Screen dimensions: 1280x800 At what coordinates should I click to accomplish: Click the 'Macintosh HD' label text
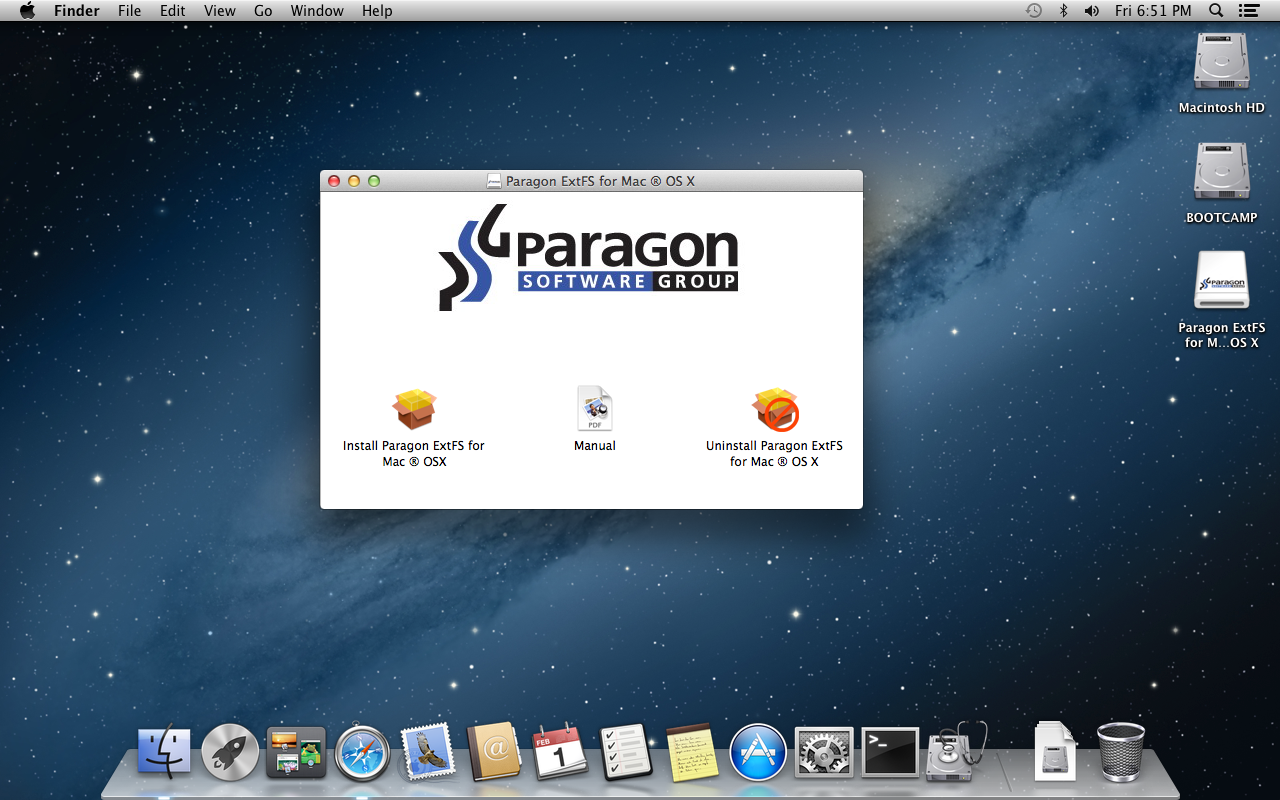point(1221,108)
